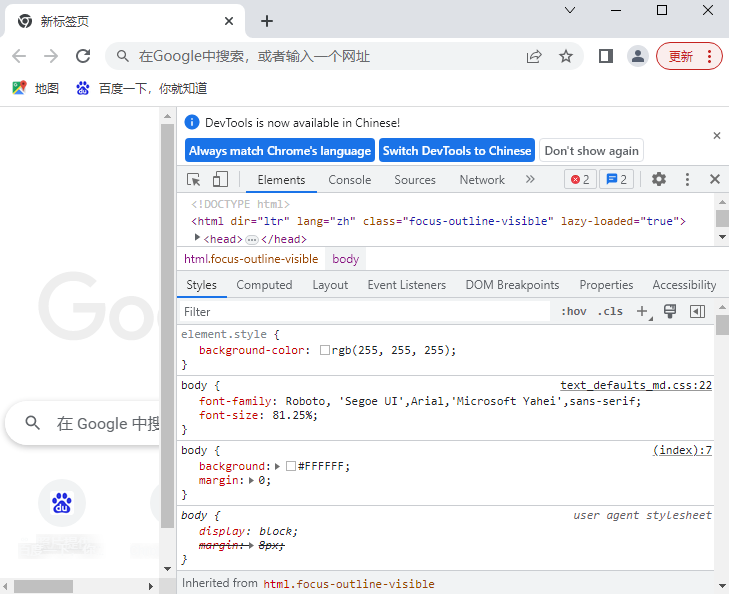Click html.focus-outline-visible in Inherited from

coord(349,584)
